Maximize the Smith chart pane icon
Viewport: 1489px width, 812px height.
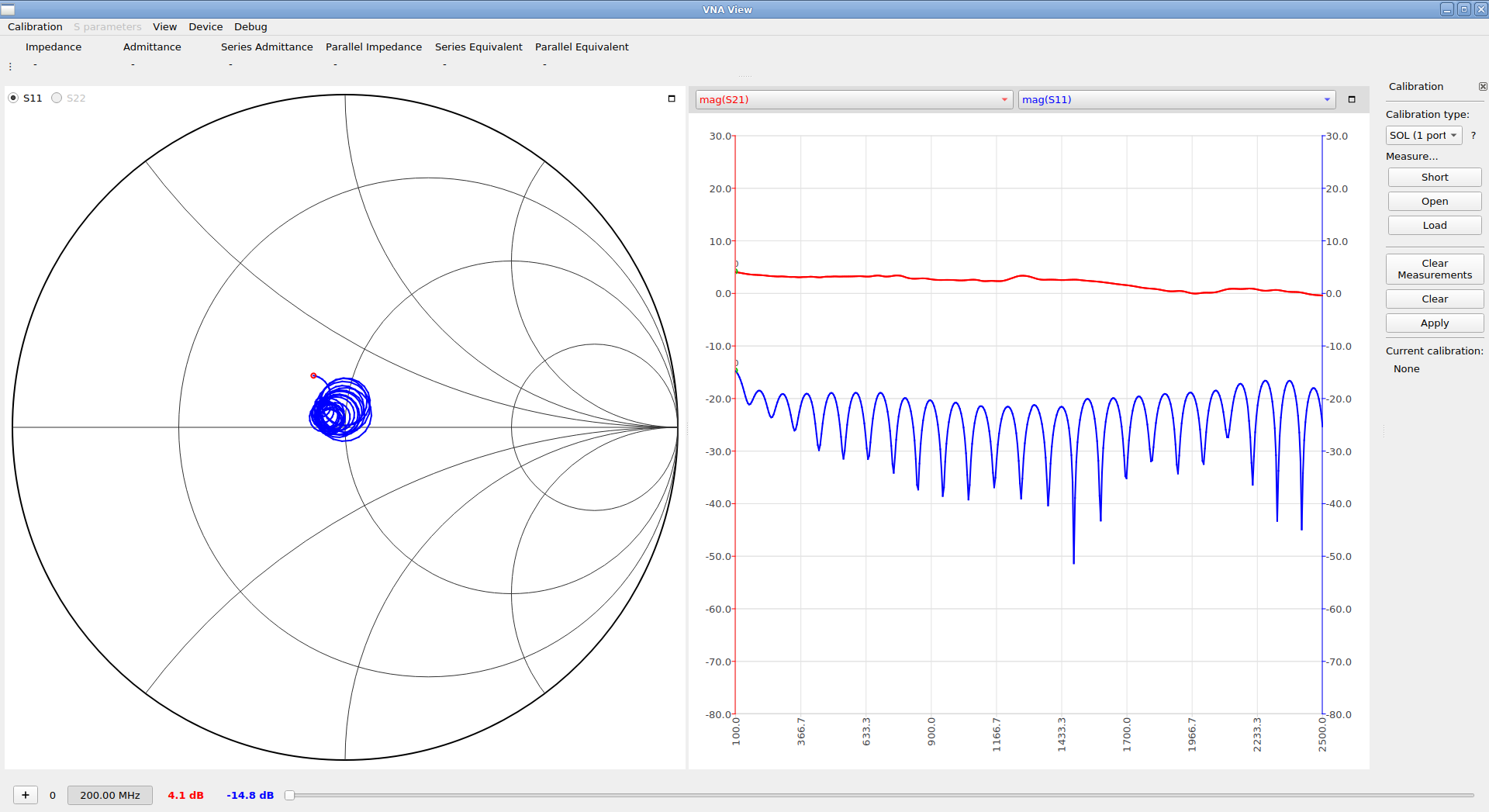coord(672,98)
